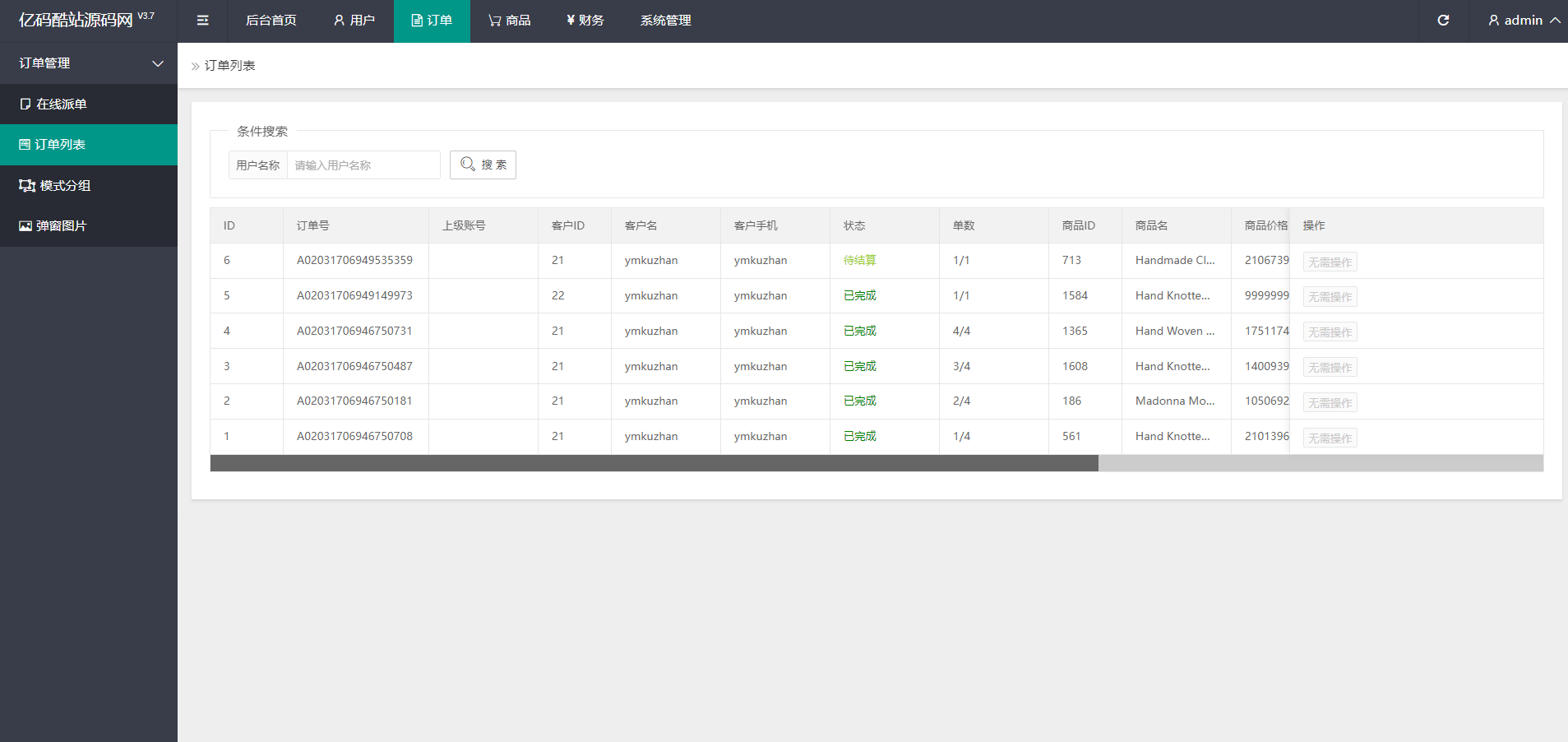Click the 上级账号 column header
1568x742 pixels.
coord(483,225)
